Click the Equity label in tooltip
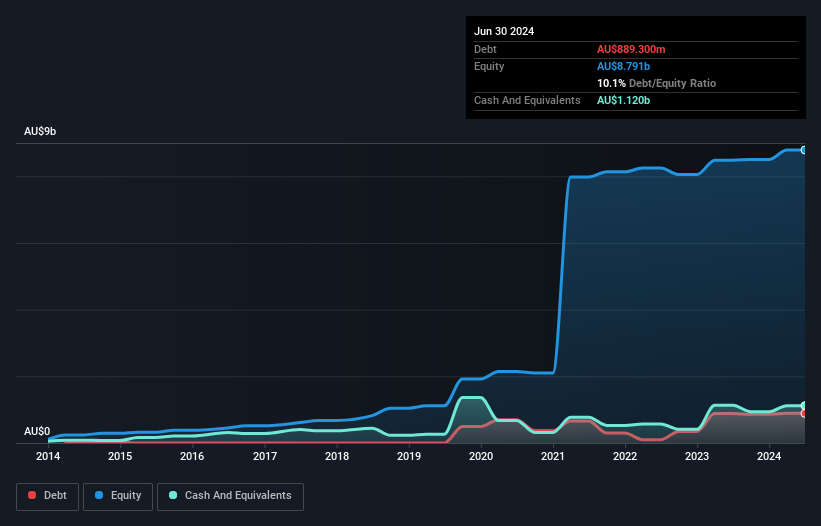Viewport: 821px width, 526px height. point(489,66)
